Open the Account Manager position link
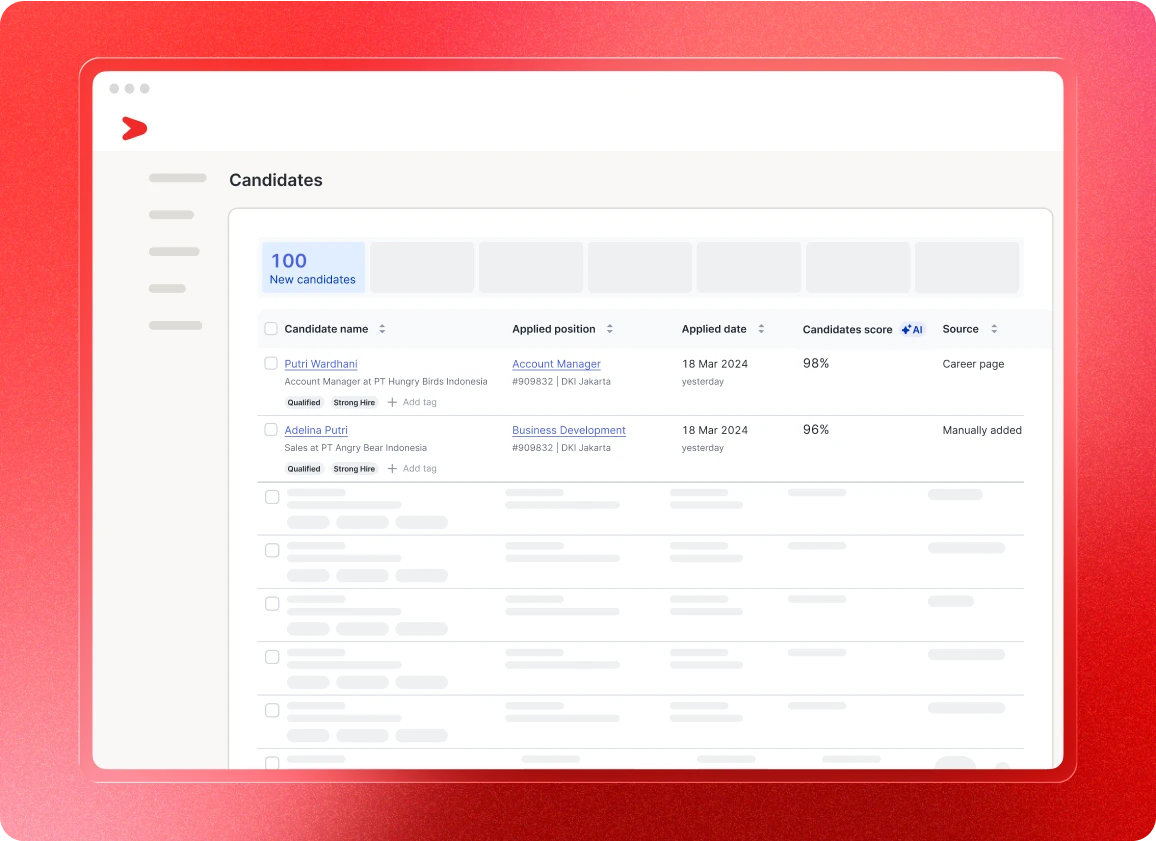This screenshot has height=841, width=1156. pyautogui.click(x=556, y=364)
